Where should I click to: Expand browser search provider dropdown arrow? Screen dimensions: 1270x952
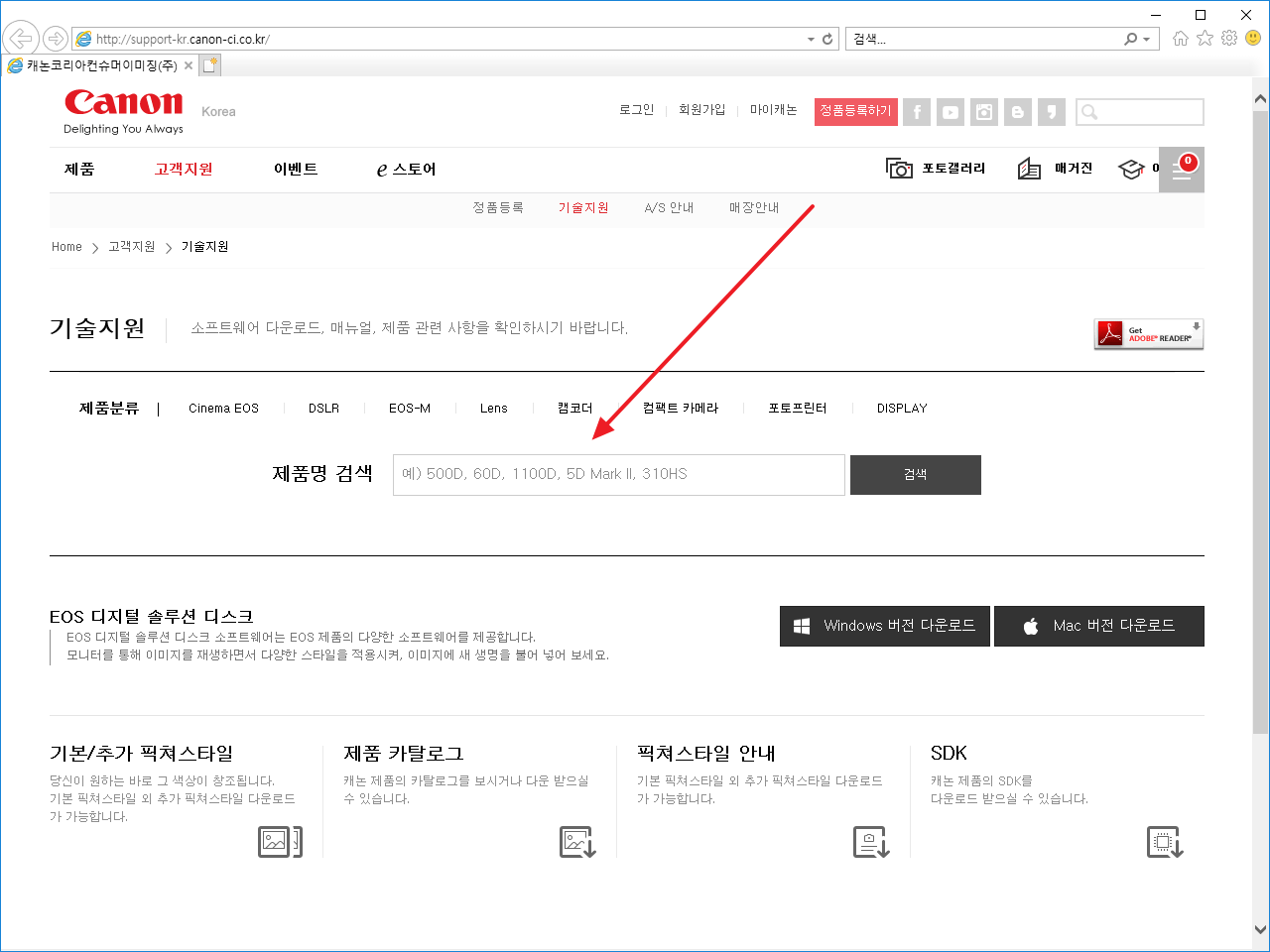pyautogui.click(x=1146, y=40)
